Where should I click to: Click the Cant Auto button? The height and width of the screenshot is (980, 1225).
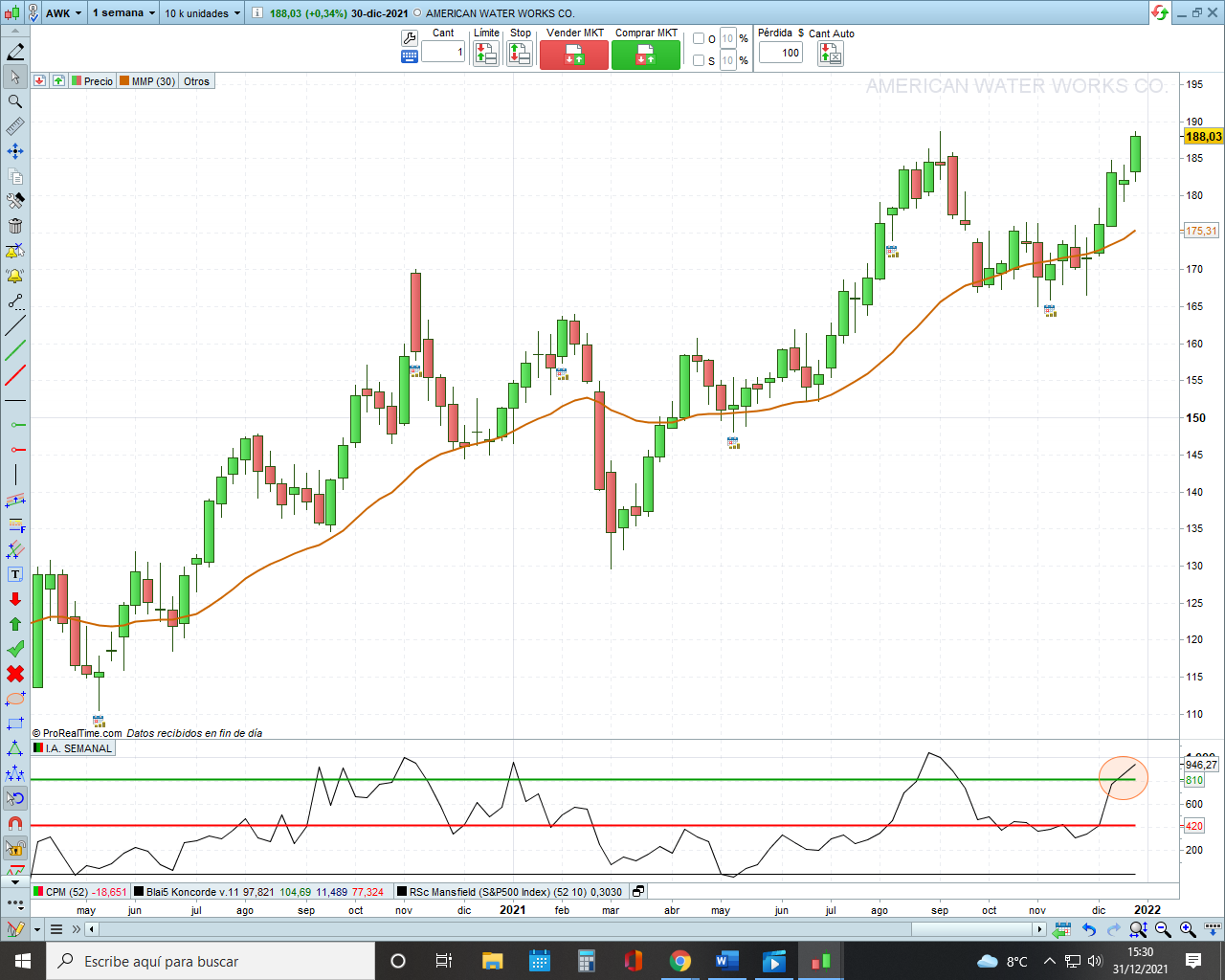[x=831, y=54]
